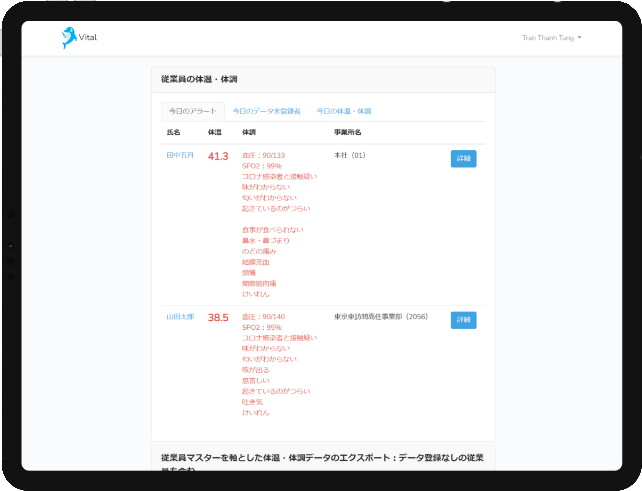This screenshot has height=491, width=642.
Task: Click the office name ending in (2056)
Action: click(x=380, y=316)
